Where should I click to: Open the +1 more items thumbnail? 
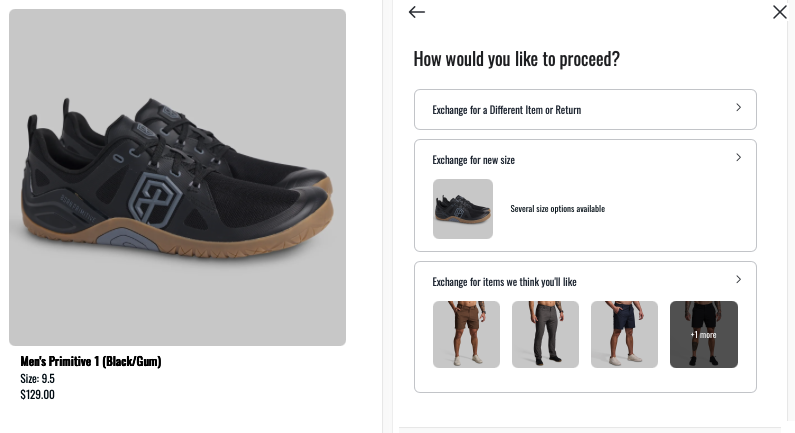point(704,335)
